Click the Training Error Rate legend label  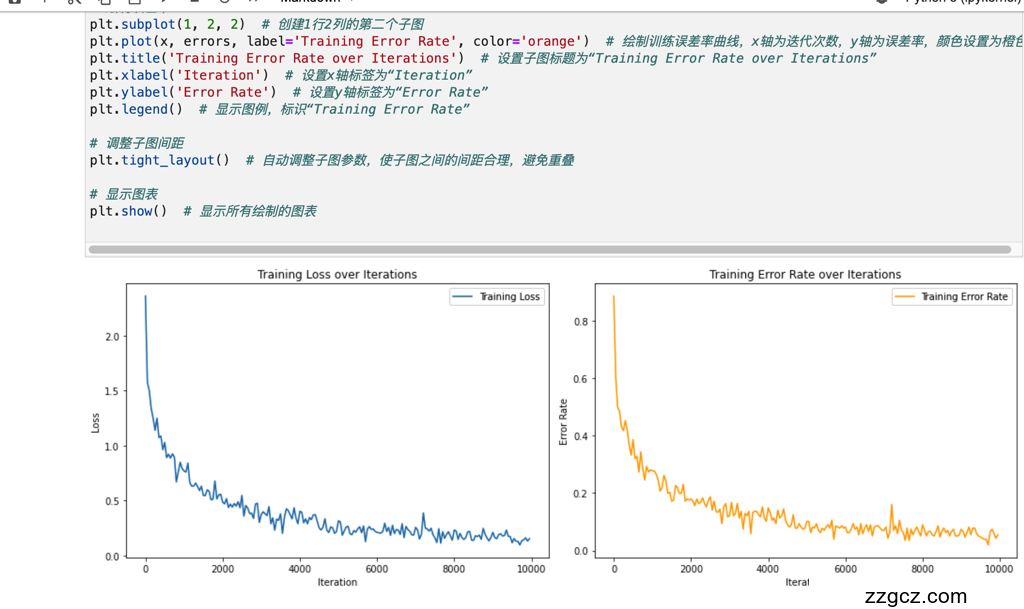pyautogui.click(x=964, y=297)
